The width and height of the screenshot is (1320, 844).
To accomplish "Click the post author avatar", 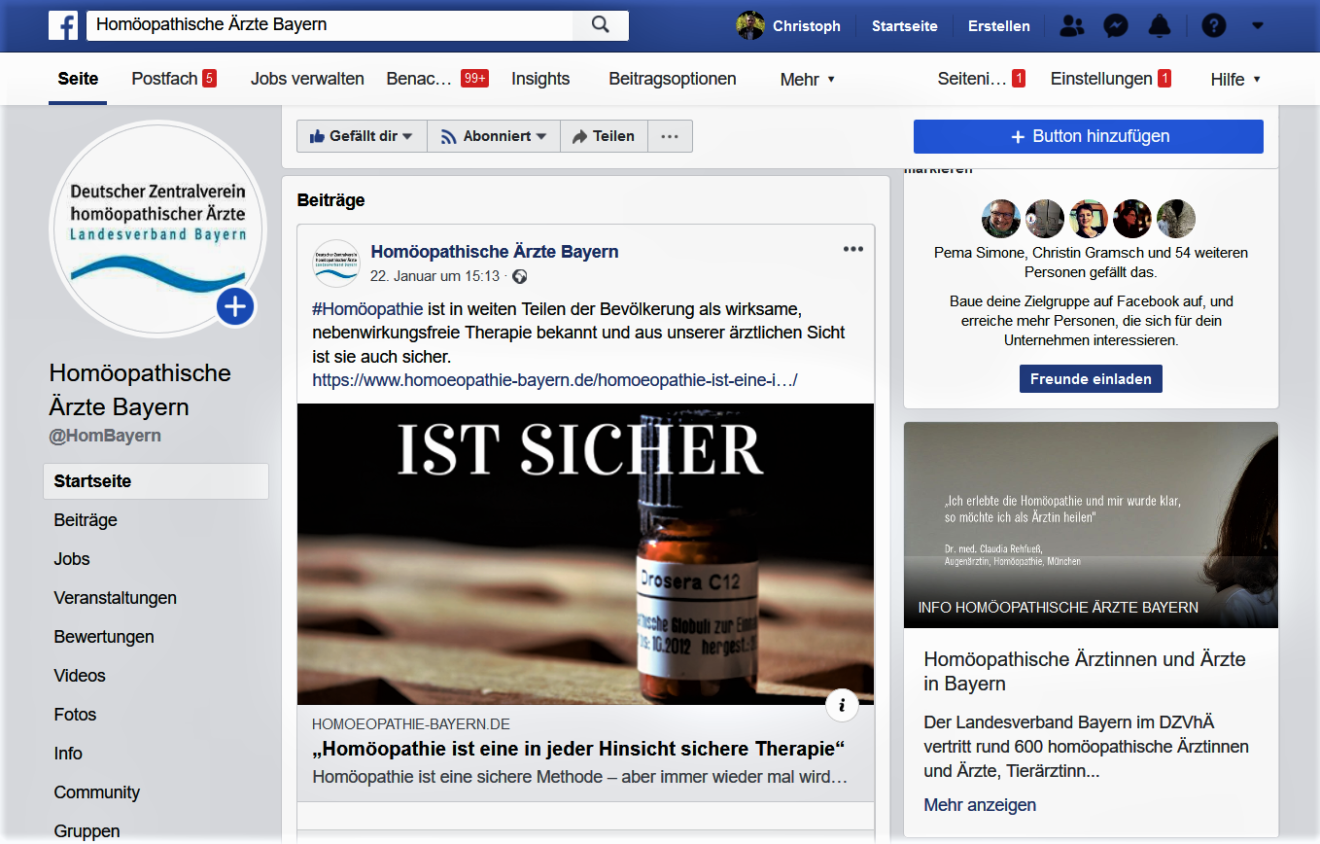I will coord(336,263).
